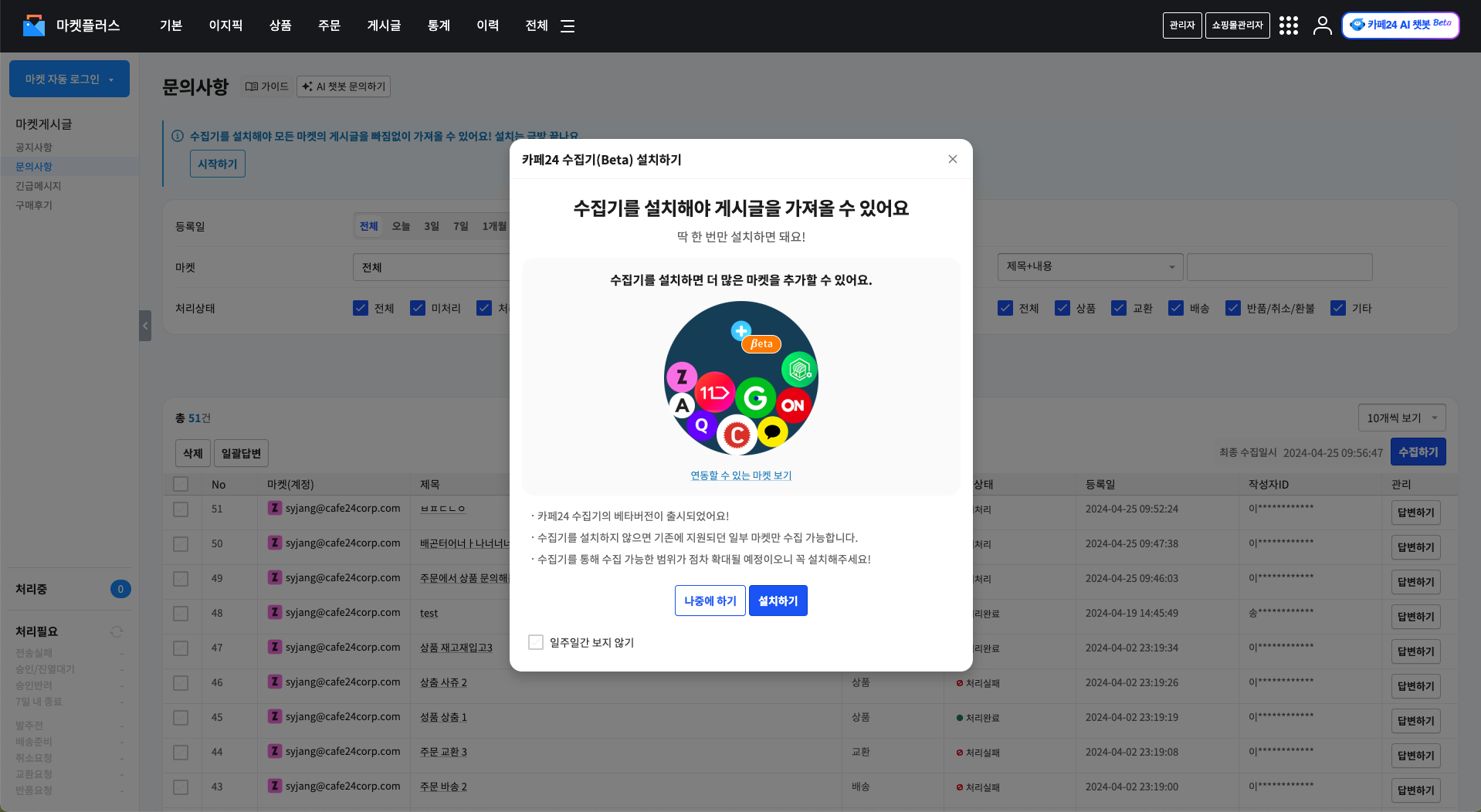
Task: Click the 삭제 button
Action: [193, 453]
